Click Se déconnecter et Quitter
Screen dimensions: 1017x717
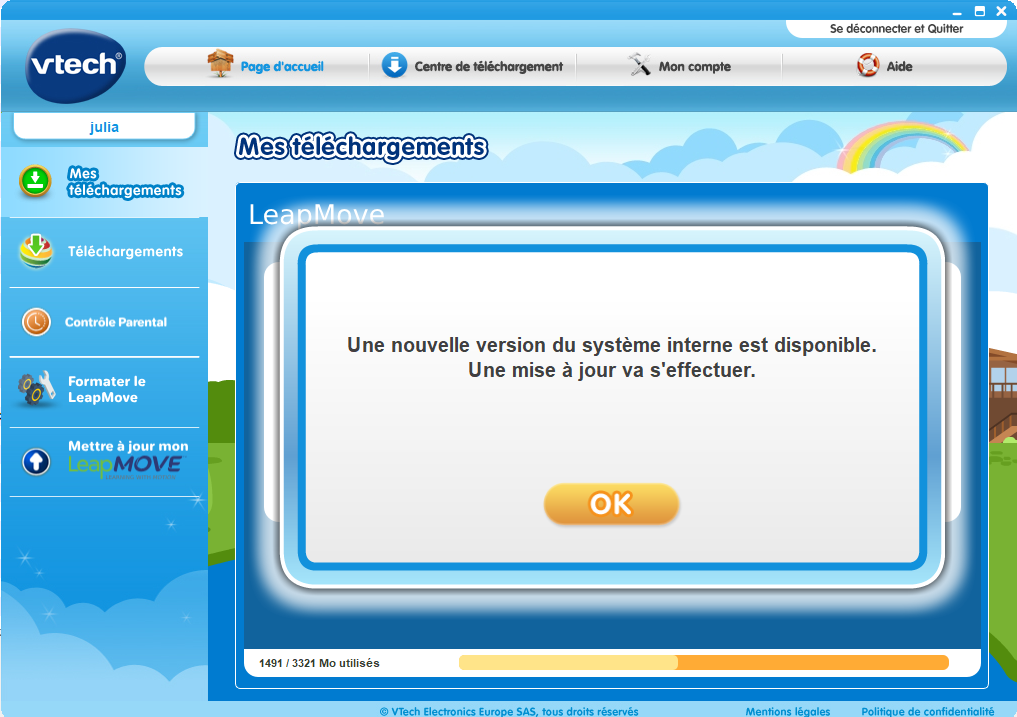(x=899, y=29)
